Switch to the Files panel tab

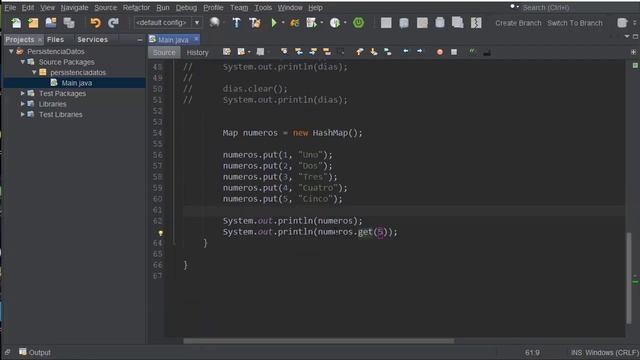pos(56,40)
